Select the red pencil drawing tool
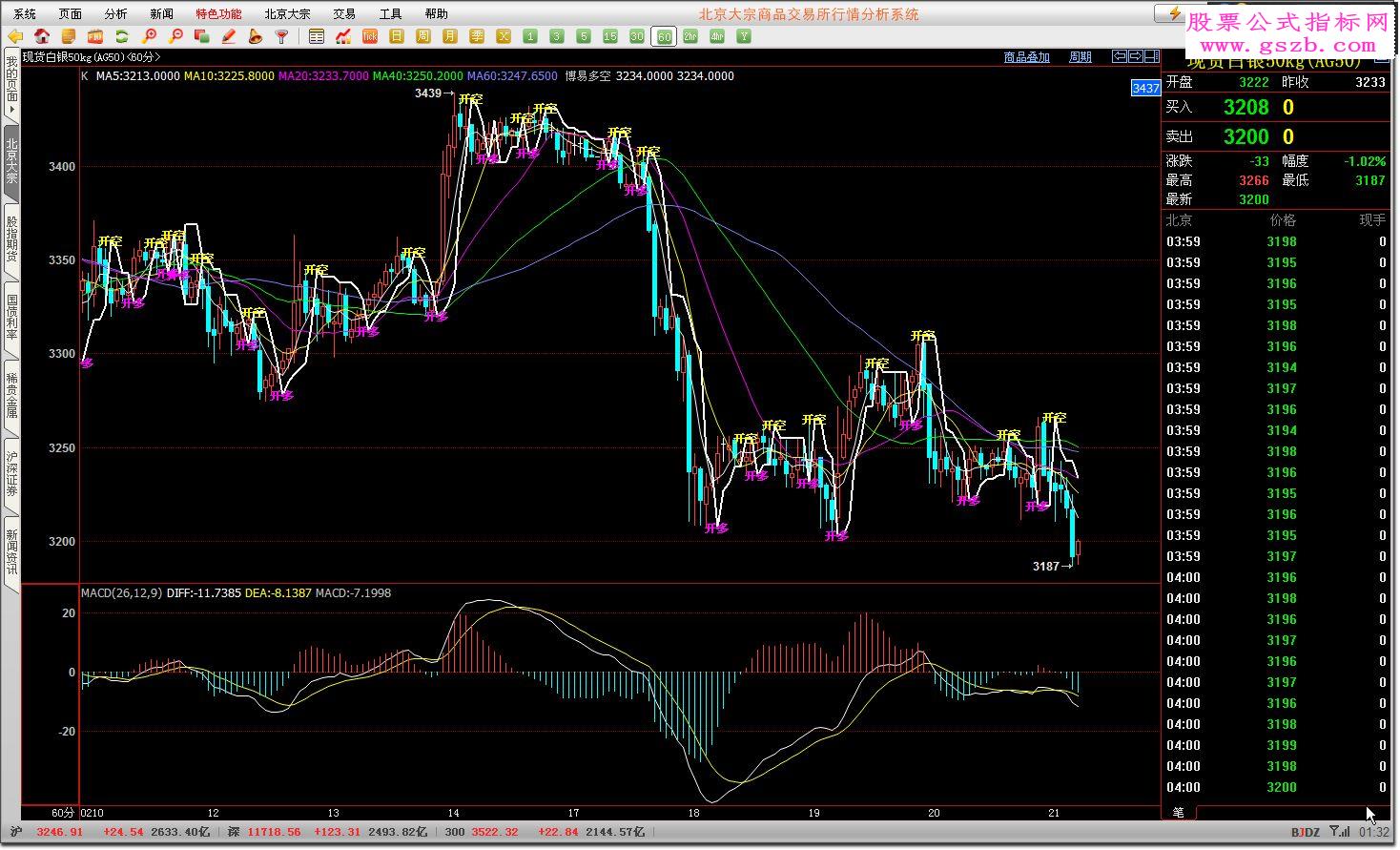Screen dimensions: 1400x850 tap(228, 36)
